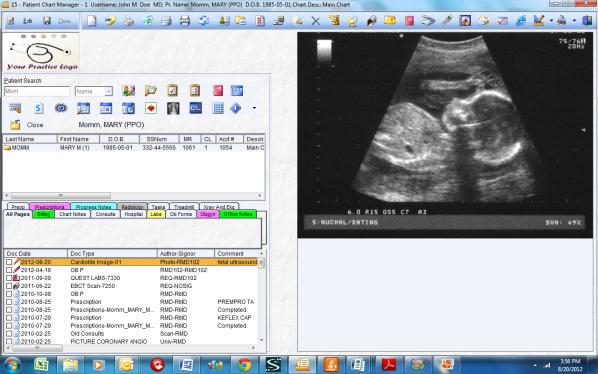Open the dollar sign billing icon
Screen dimensions: 598x374
coord(38,109)
